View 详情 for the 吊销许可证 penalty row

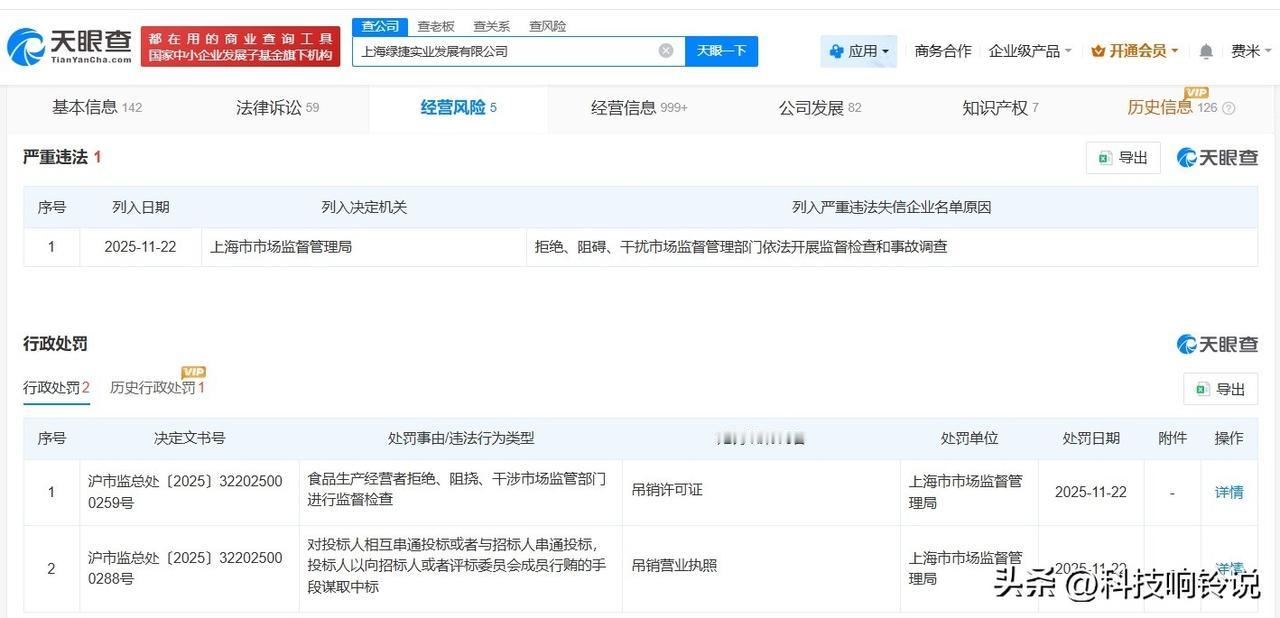(x=1229, y=492)
